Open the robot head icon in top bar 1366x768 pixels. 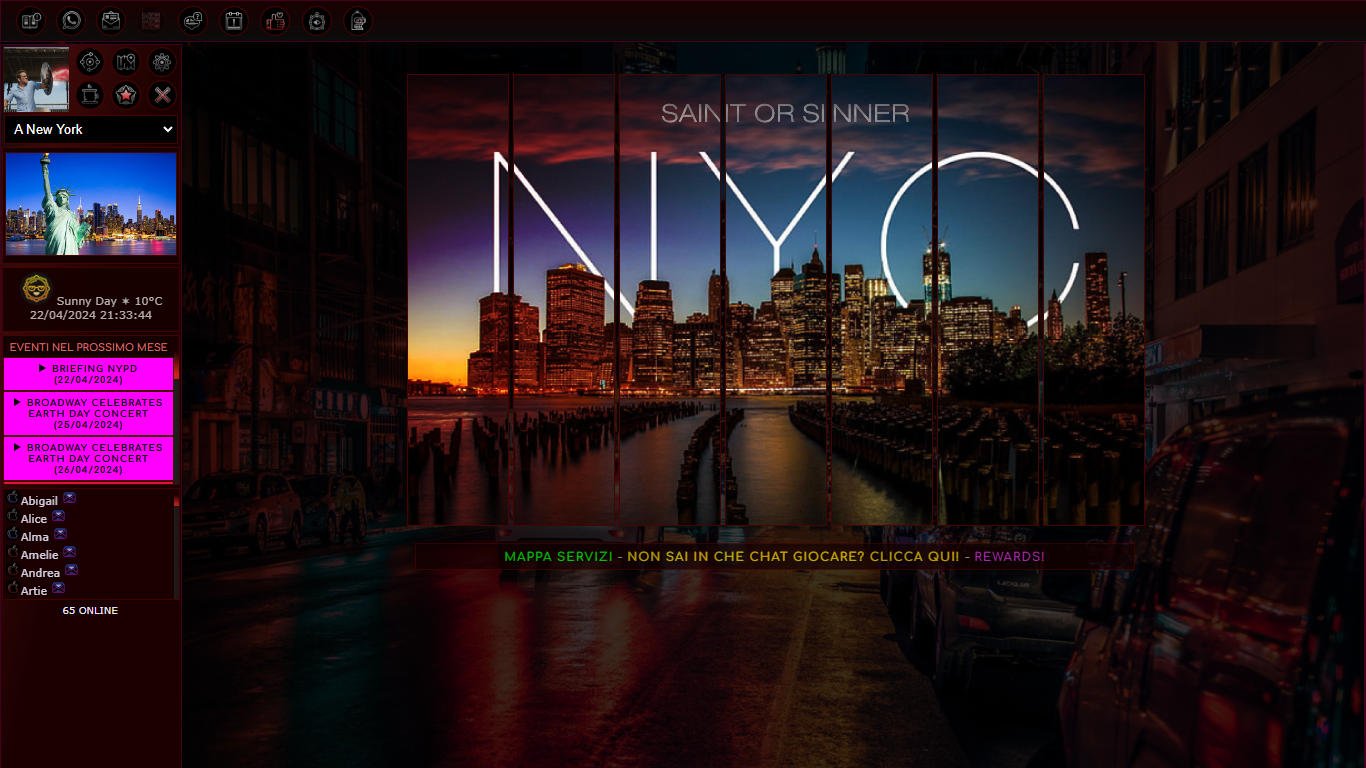[358, 21]
